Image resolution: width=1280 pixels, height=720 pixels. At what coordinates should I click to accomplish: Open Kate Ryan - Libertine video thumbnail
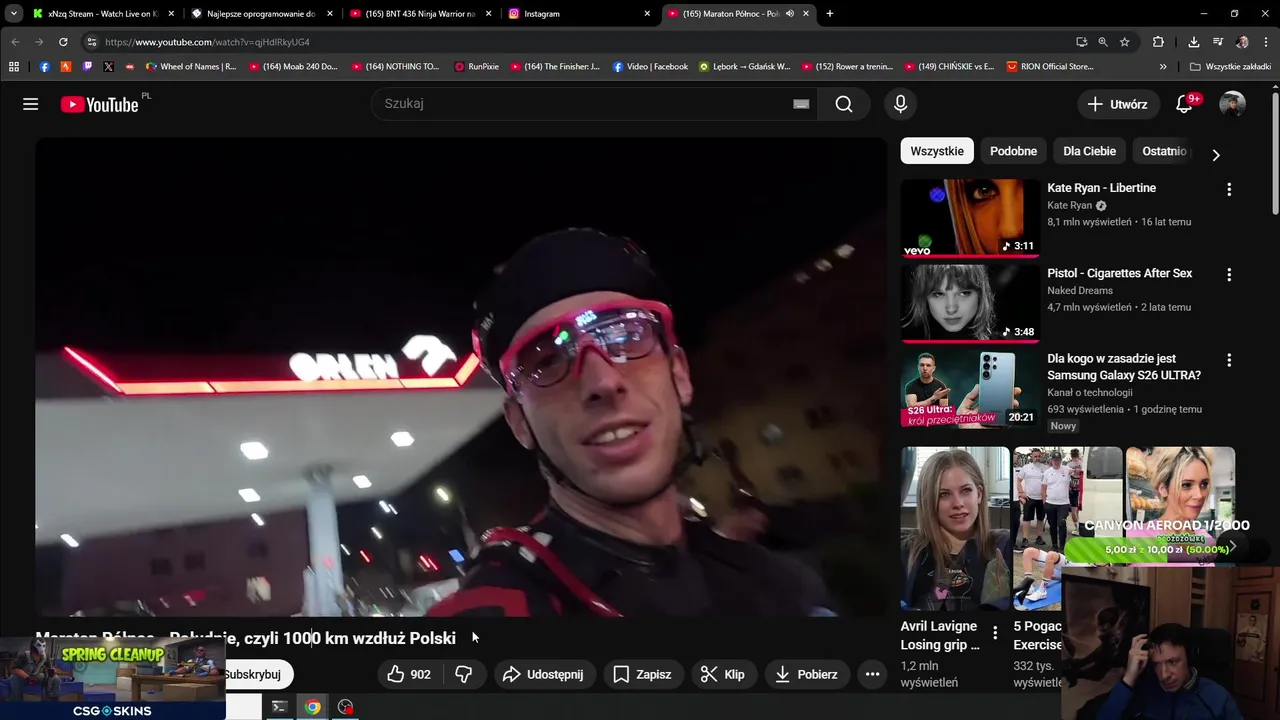point(970,218)
